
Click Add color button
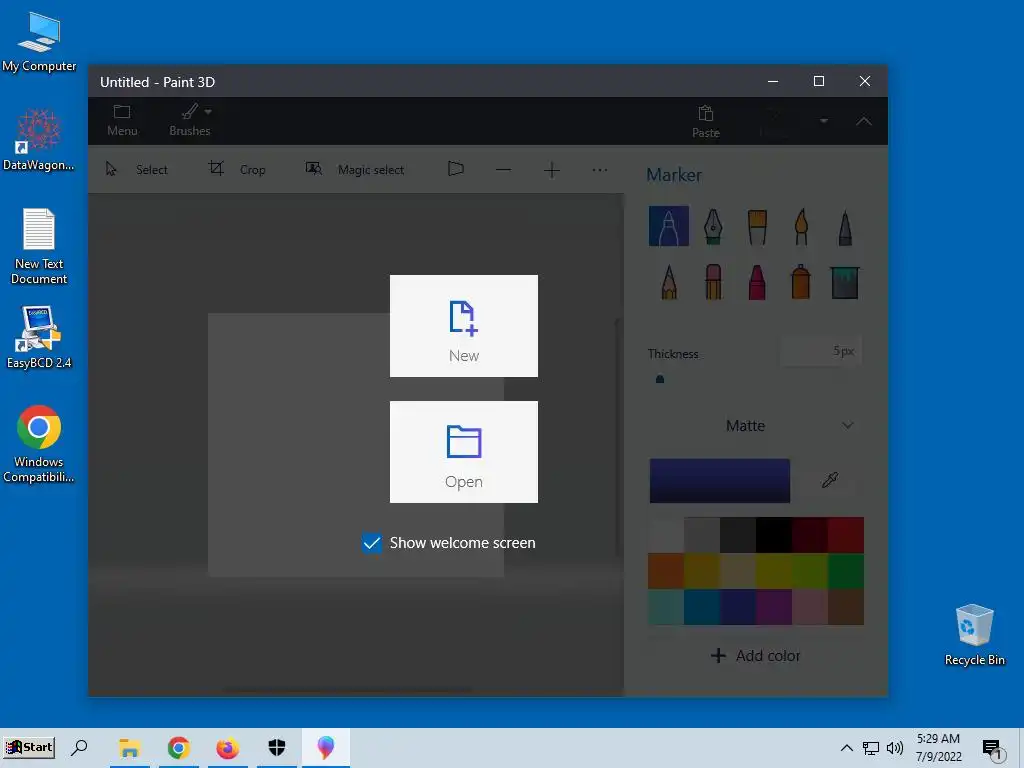(x=756, y=656)
